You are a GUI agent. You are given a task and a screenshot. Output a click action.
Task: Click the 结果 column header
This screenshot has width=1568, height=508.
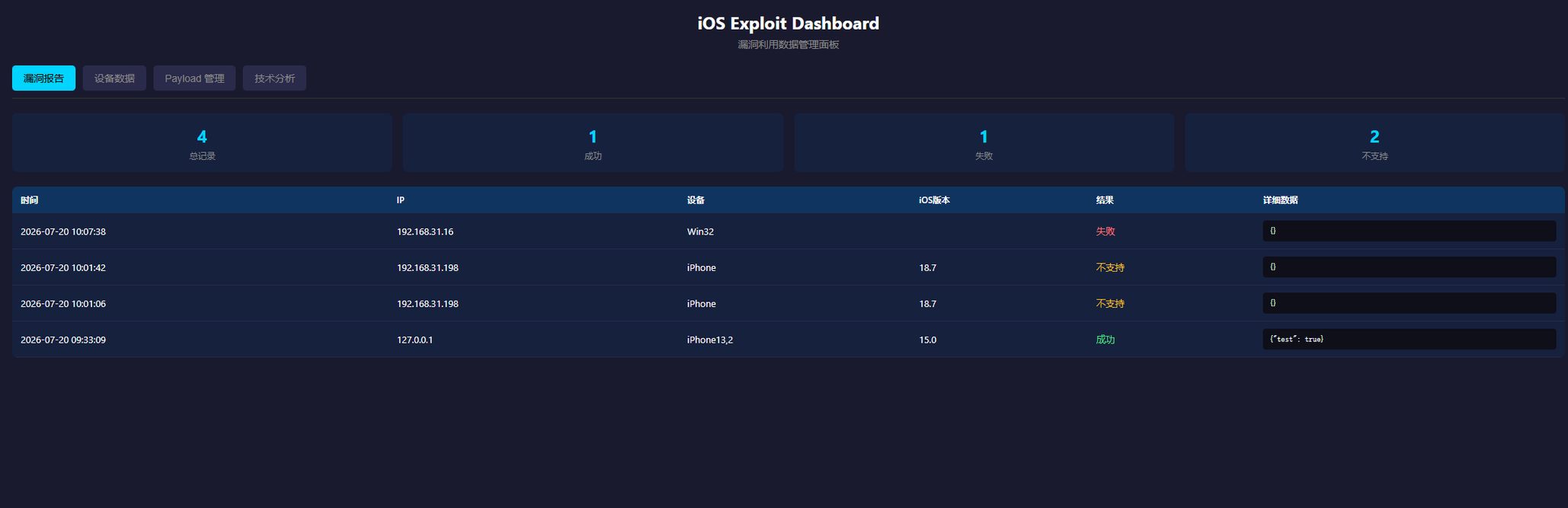1105,200
